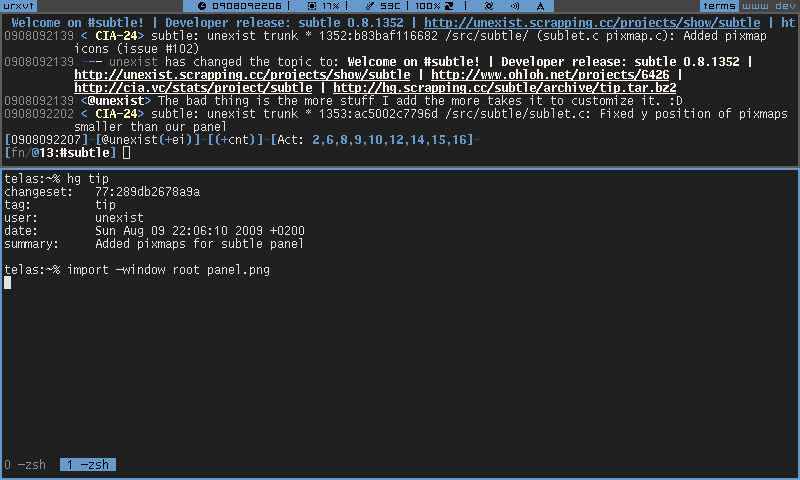800x480 pixels.
Task: Select the "0 -zsh" screen window
Action: (x=25, y=464)
